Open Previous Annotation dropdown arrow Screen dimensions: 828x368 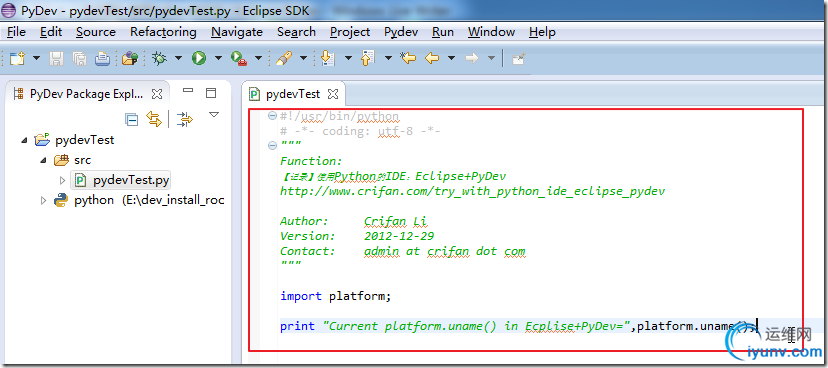click(x=388, y=59)
